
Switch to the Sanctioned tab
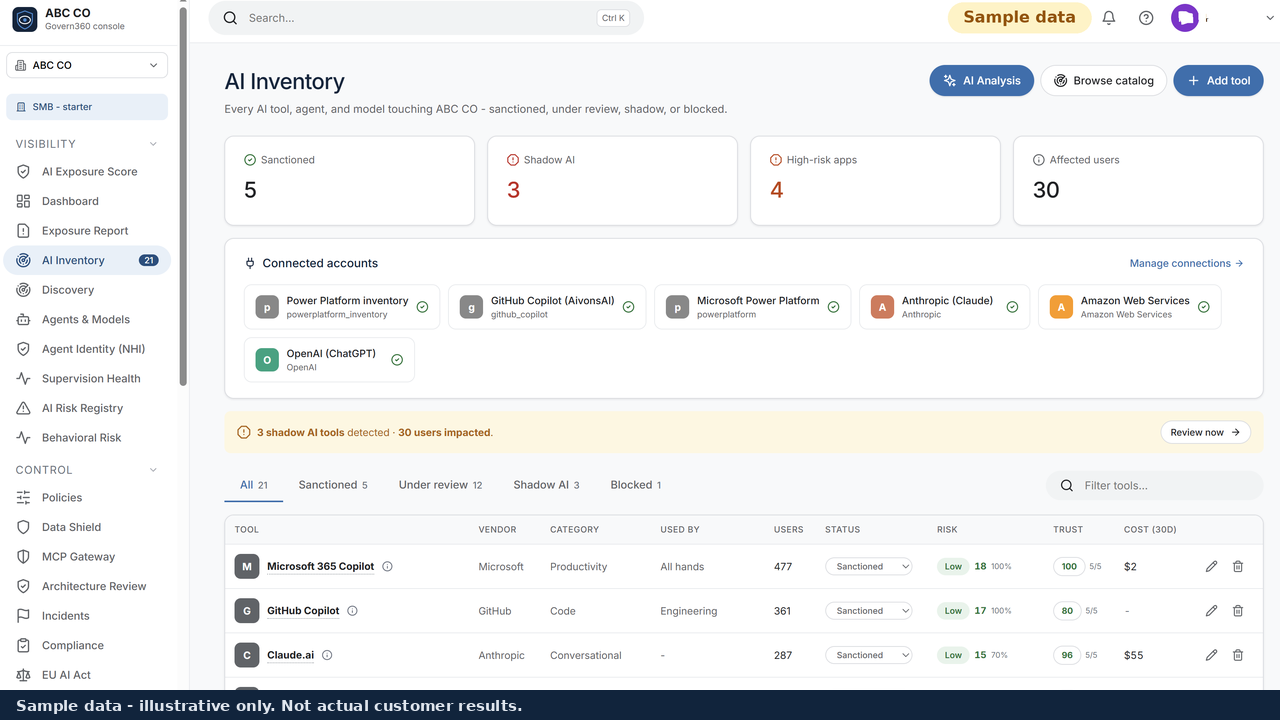click(x=333, y=485)
